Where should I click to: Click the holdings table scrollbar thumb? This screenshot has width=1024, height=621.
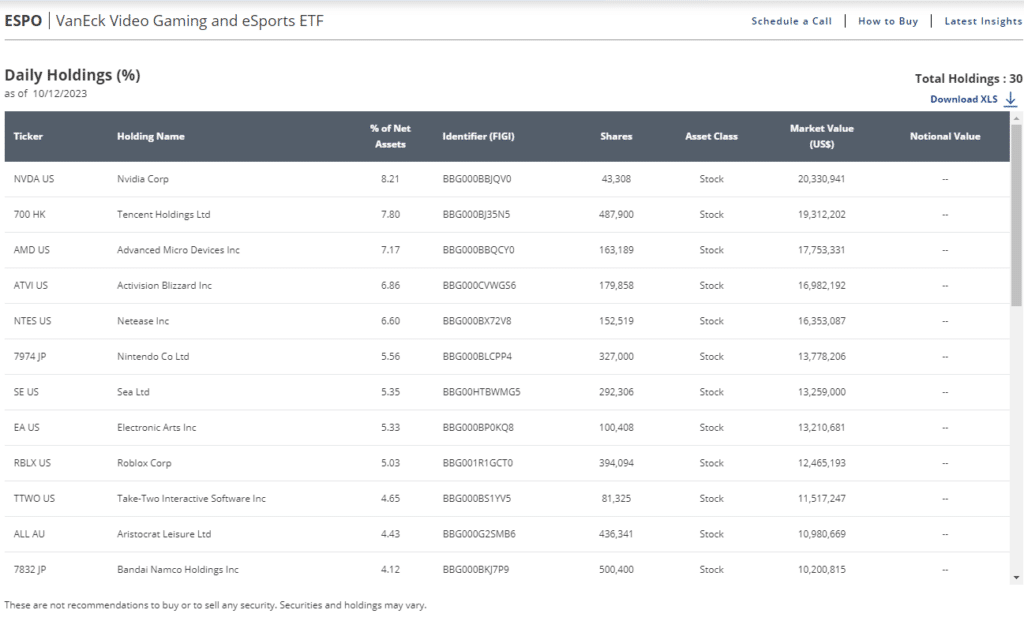coord(1016,214)
